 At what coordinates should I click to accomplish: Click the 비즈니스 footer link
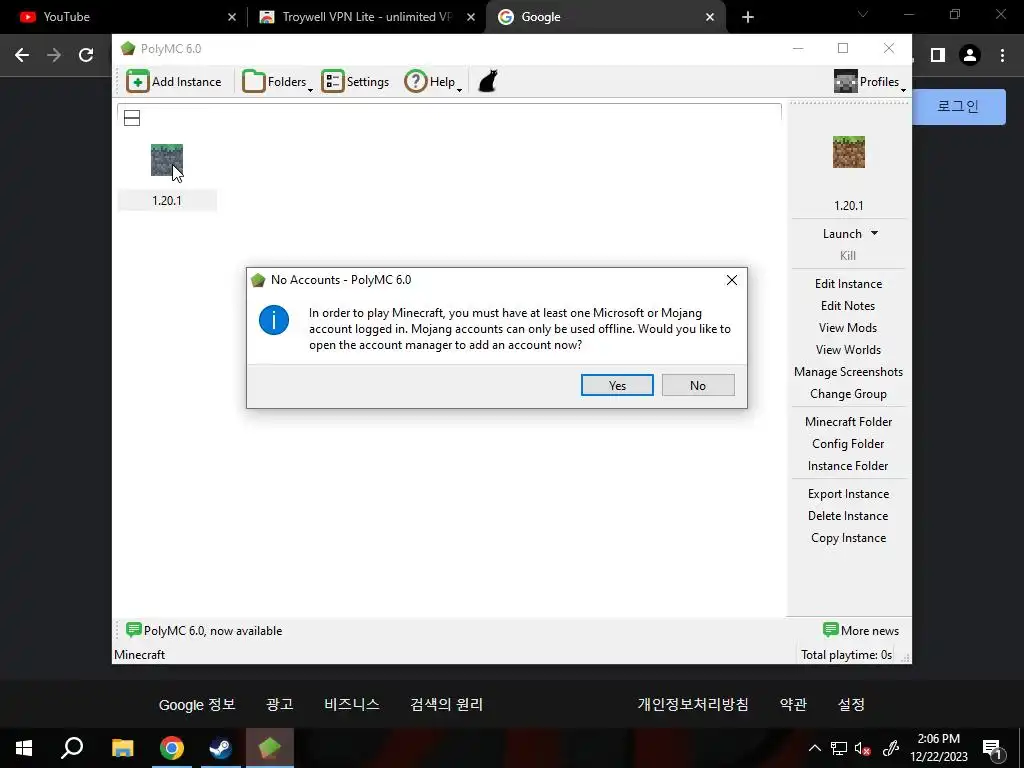pos(351,705)
